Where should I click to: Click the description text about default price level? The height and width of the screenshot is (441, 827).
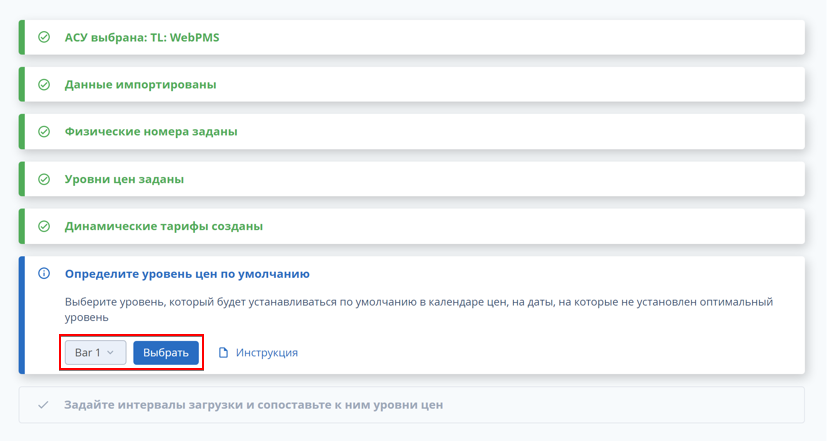pyautogui.click(x=419, y=310)
